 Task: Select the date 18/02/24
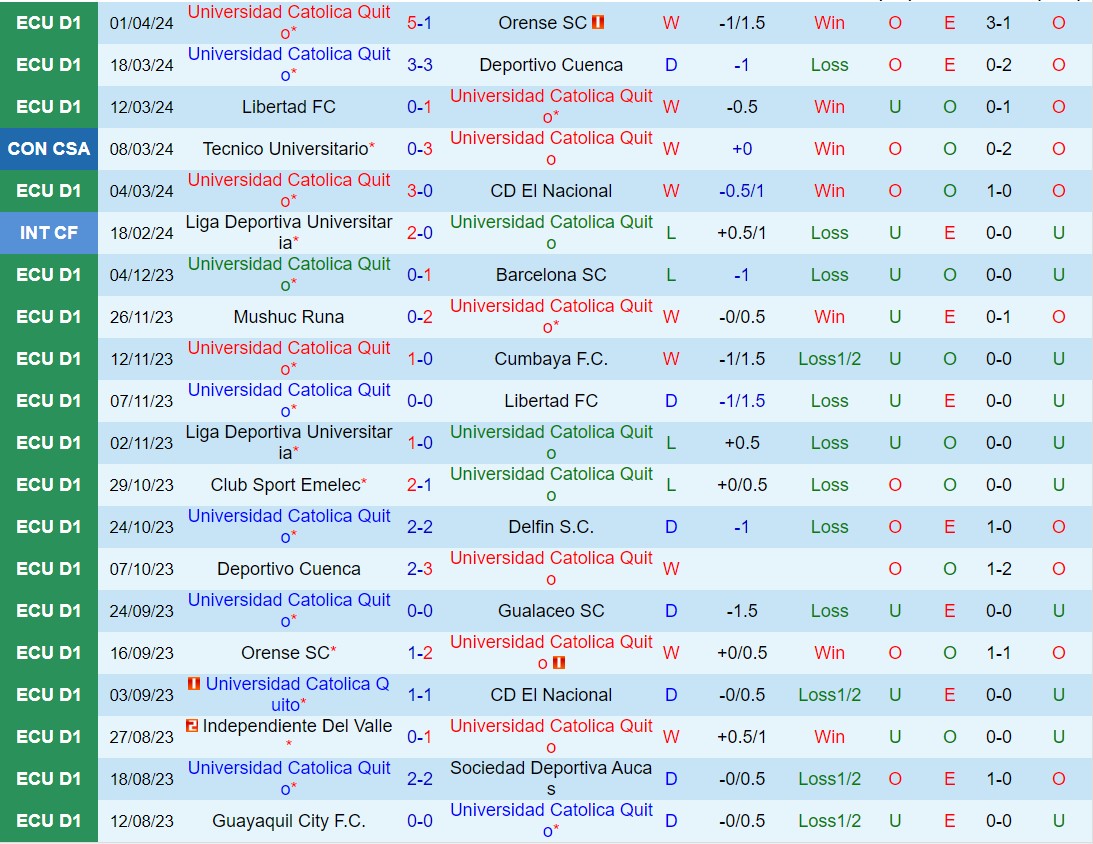(142, 233)
